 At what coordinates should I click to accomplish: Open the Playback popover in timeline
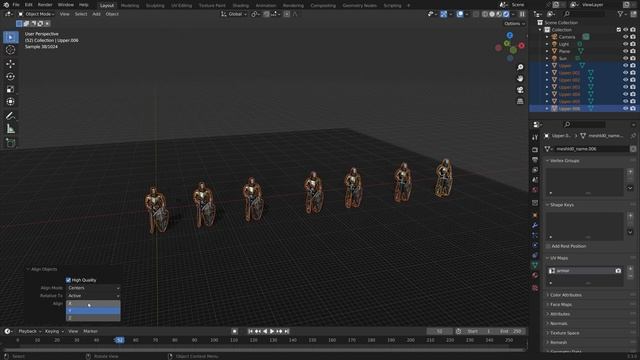coord(30,331)
